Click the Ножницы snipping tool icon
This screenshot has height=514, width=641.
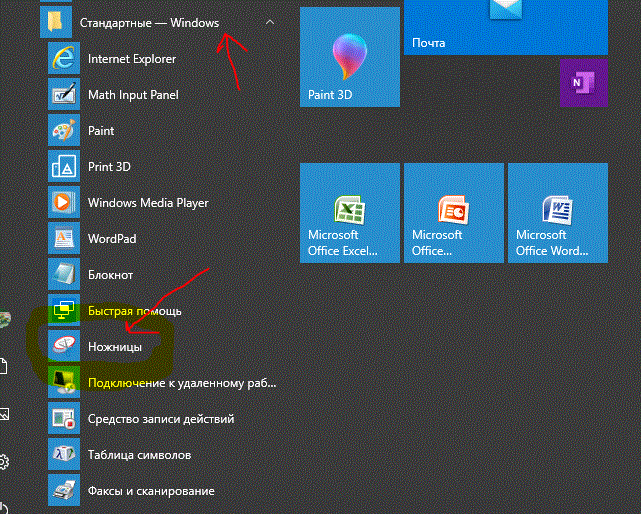(64, 346)
